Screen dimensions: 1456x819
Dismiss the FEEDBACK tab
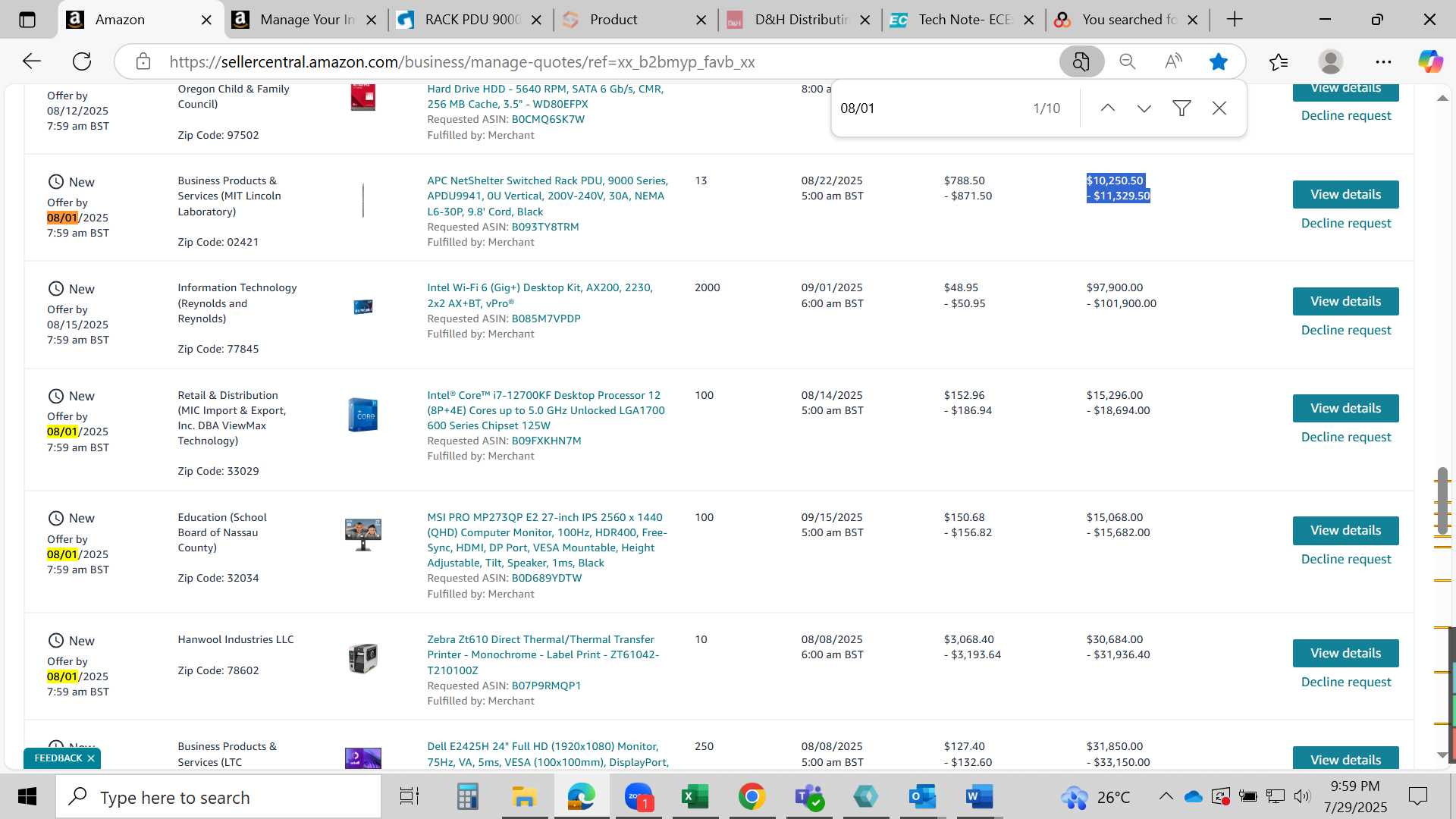click(91, 759)
